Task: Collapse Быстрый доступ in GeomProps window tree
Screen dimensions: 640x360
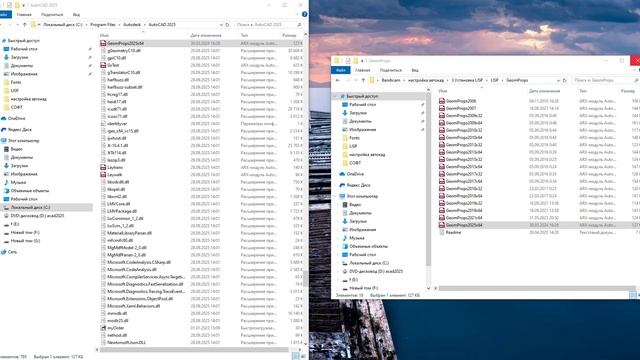Action: [x=336, y=96]
